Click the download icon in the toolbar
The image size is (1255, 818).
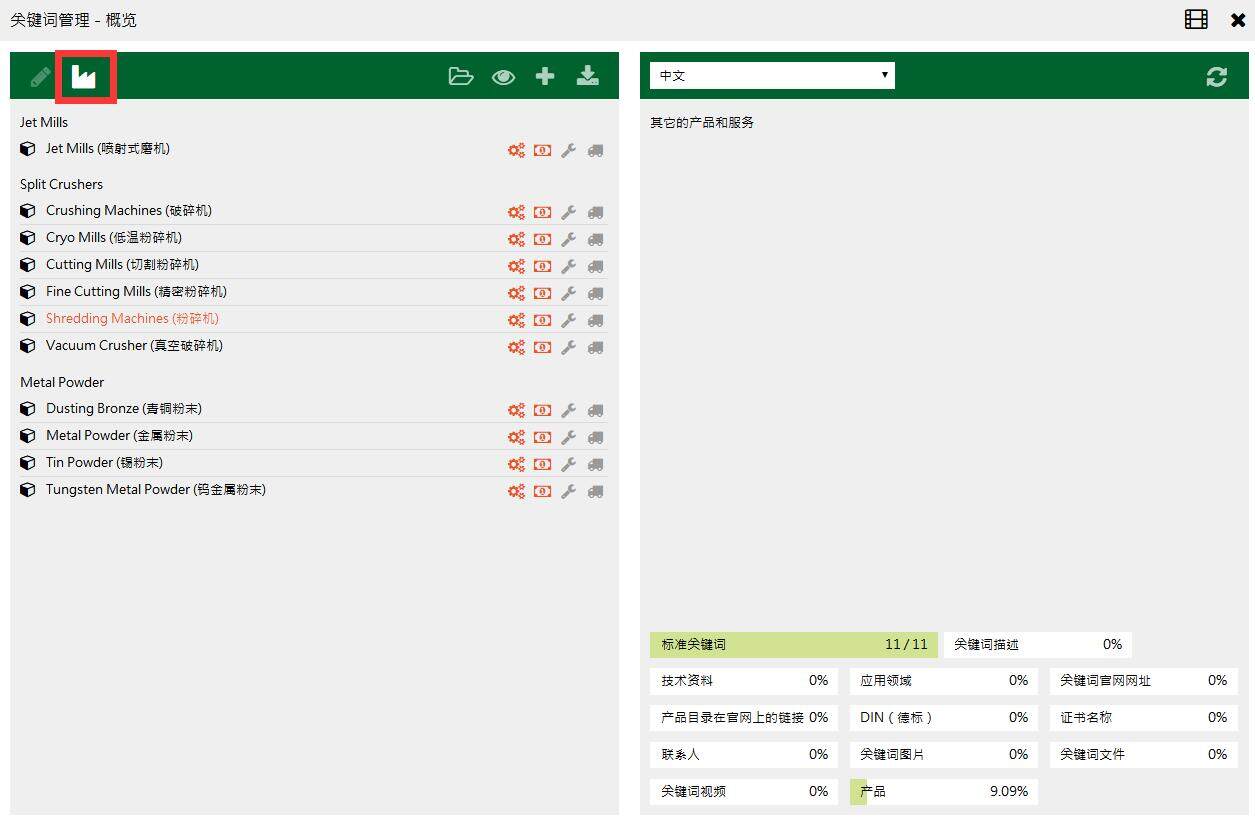coord(588,76)
